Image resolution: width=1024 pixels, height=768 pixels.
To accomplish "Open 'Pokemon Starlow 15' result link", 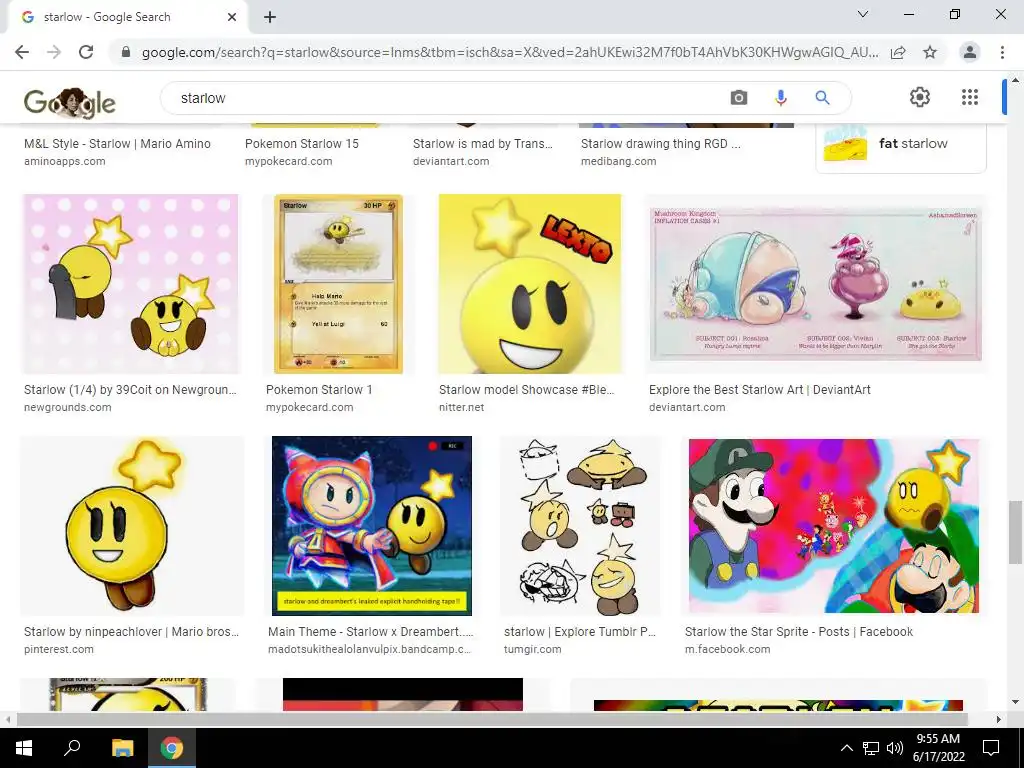I will coord(302,144).
